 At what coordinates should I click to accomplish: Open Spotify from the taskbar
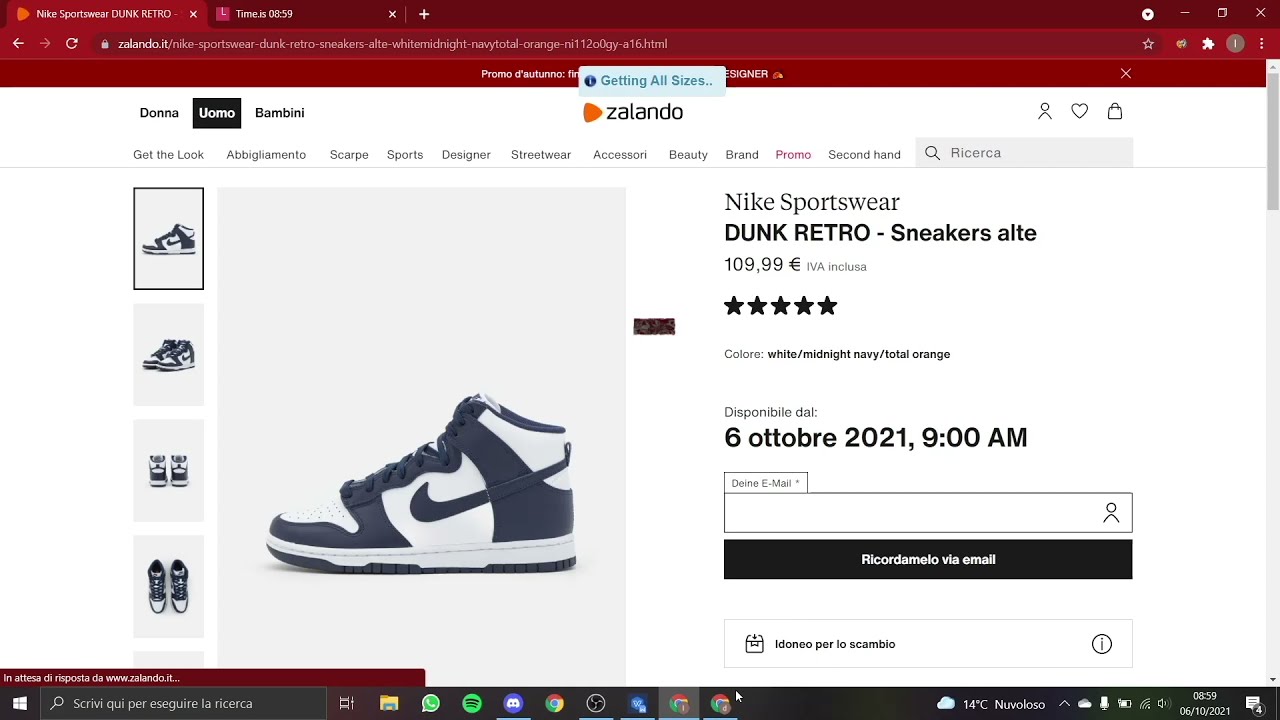[x=472, y=704]
